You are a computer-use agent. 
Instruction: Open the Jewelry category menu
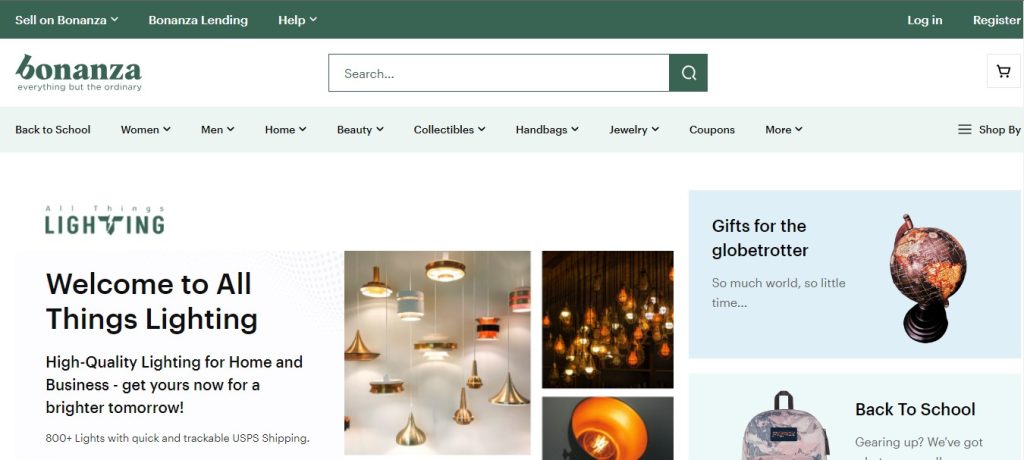click(634, 129)
